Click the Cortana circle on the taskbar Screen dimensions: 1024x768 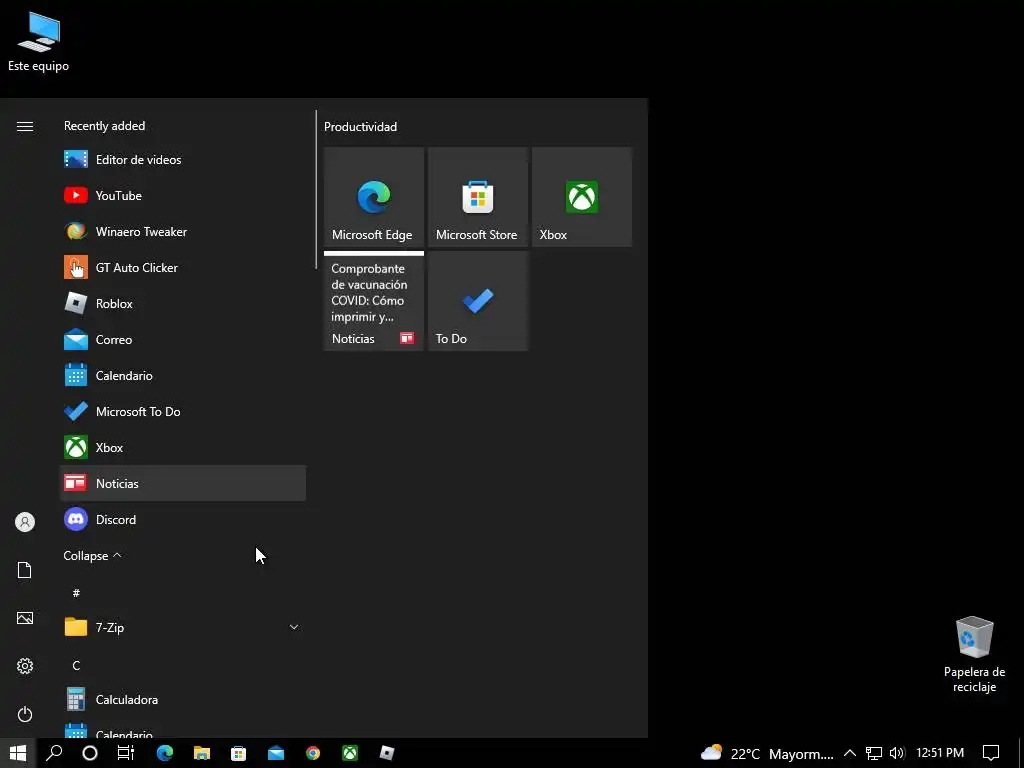point(90,753)
